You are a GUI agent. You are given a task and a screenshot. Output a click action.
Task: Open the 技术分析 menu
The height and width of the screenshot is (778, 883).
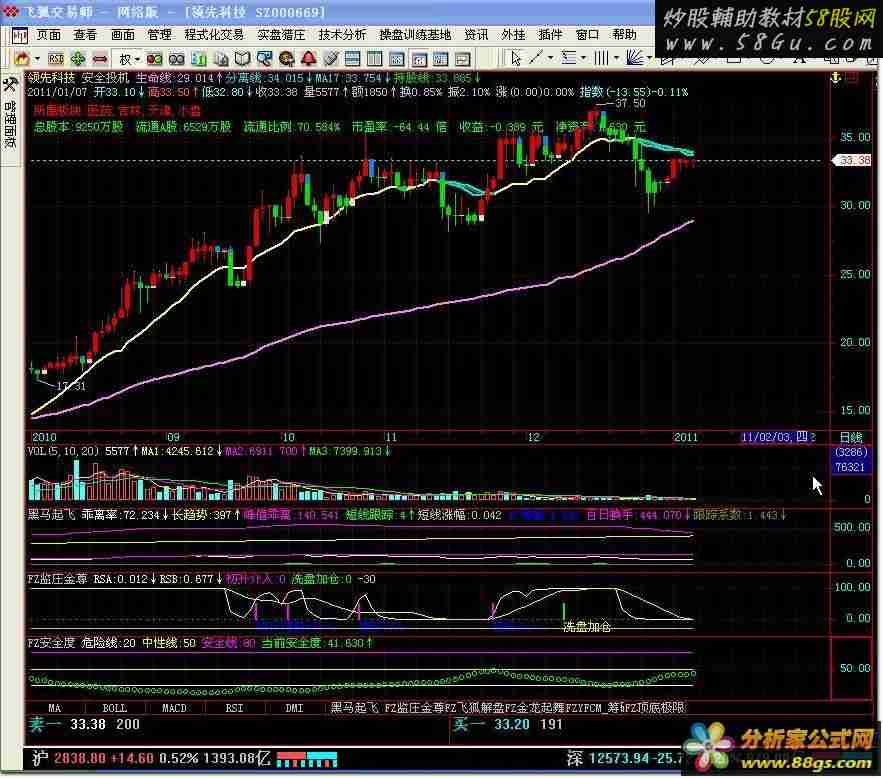342,35
